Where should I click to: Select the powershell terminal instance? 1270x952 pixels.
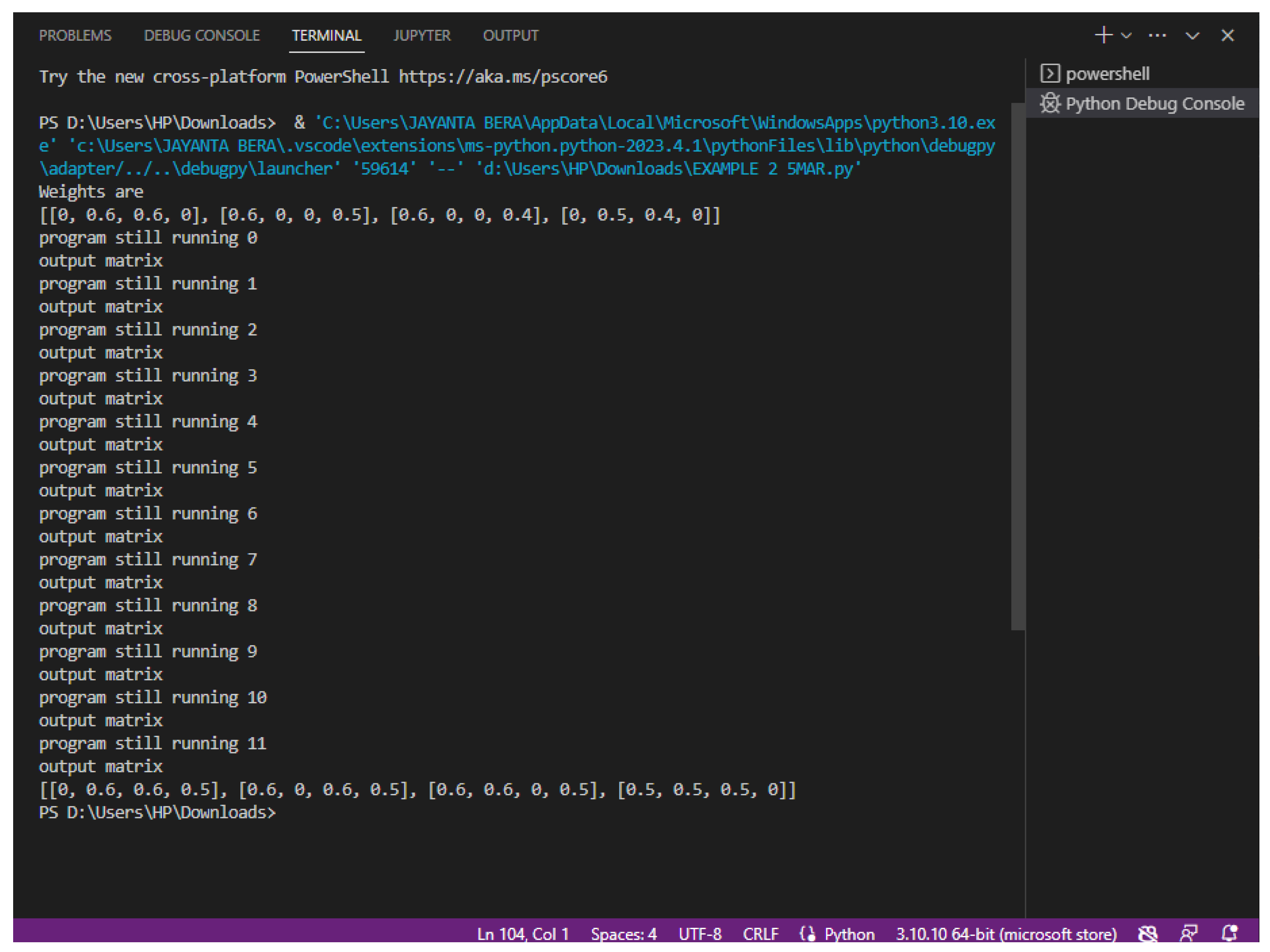pyautogui.click(x=1108, y=74)
